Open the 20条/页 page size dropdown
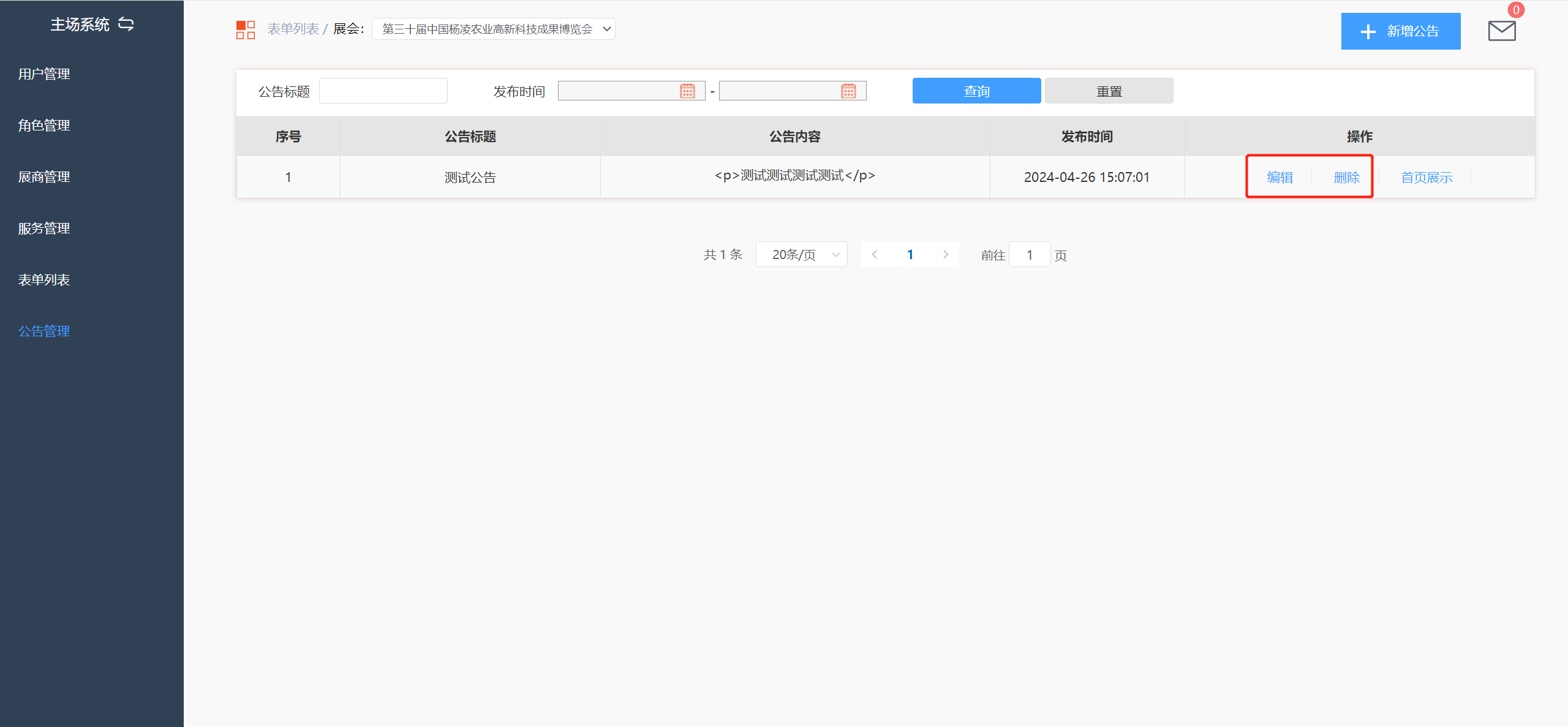The image size is (1568, 727). point(801,254)
